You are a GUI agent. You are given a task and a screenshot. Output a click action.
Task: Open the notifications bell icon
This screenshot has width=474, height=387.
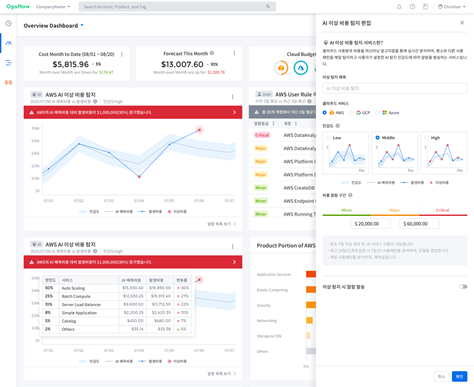point(399,7)
